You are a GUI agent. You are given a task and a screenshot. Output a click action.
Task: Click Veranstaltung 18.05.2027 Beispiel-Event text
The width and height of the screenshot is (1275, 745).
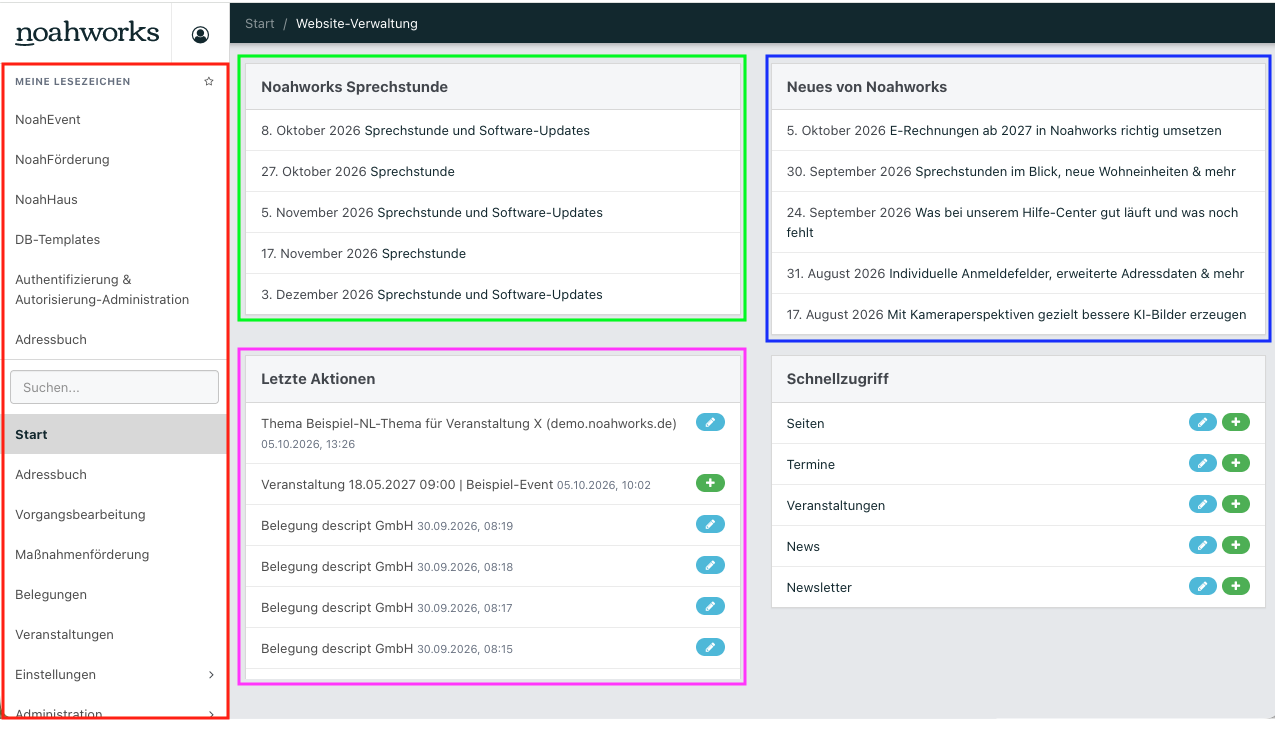[407, 485]
